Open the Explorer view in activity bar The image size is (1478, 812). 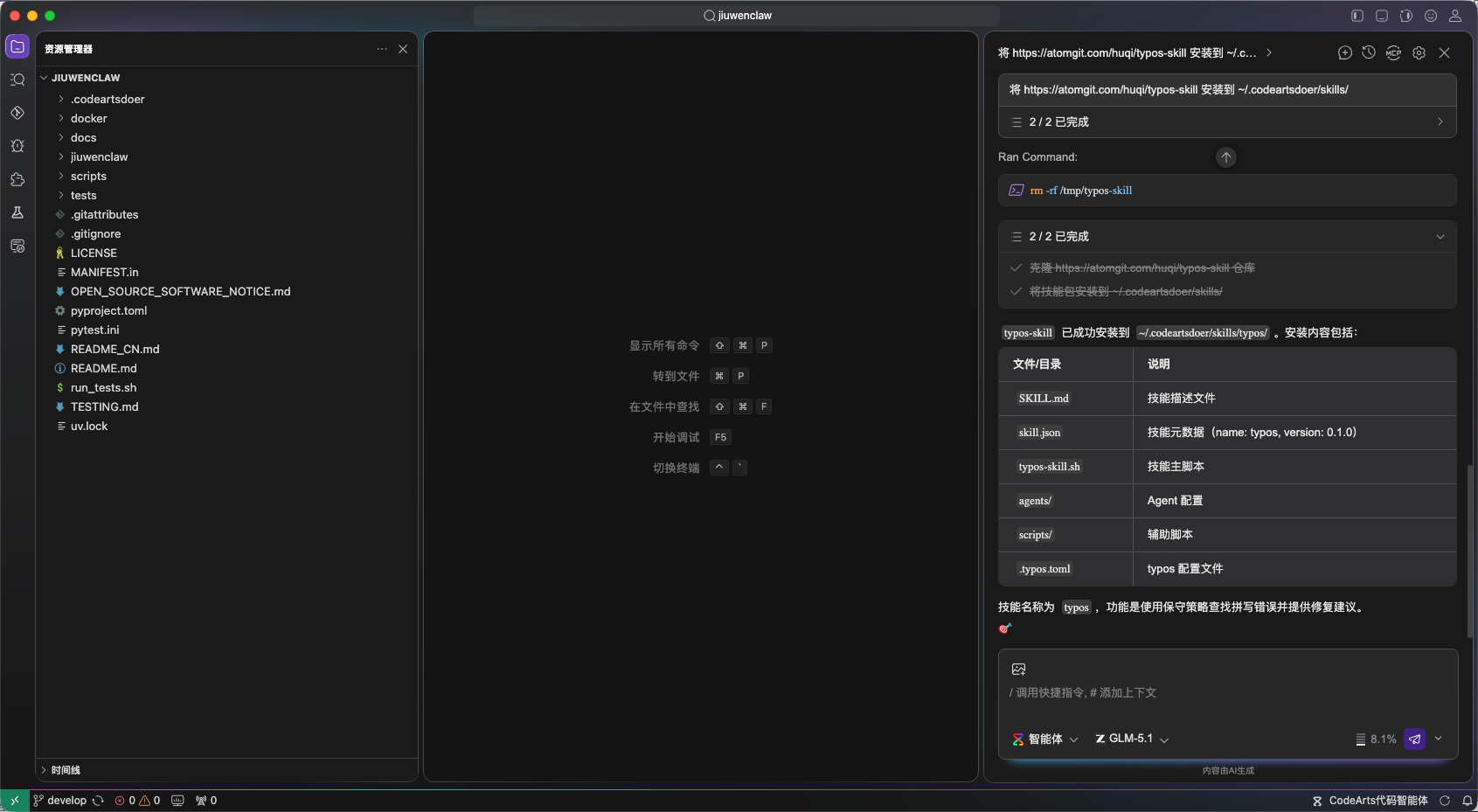(17, 46)
